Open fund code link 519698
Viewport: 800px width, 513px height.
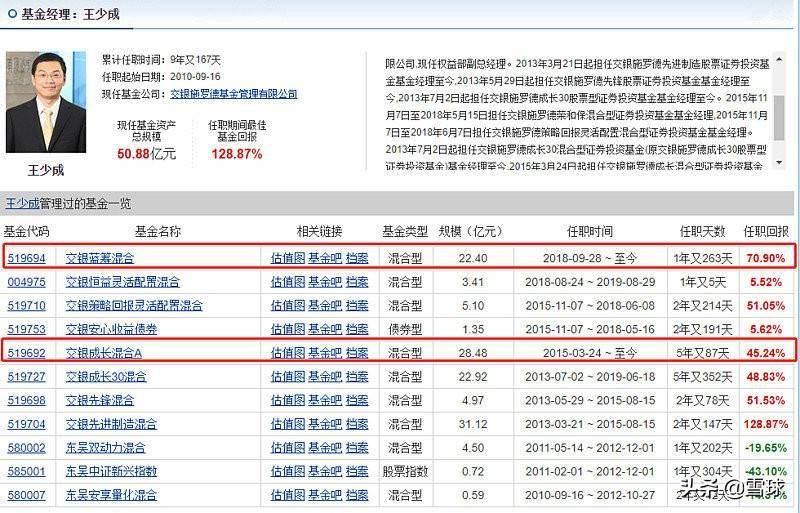coord(27,400)
